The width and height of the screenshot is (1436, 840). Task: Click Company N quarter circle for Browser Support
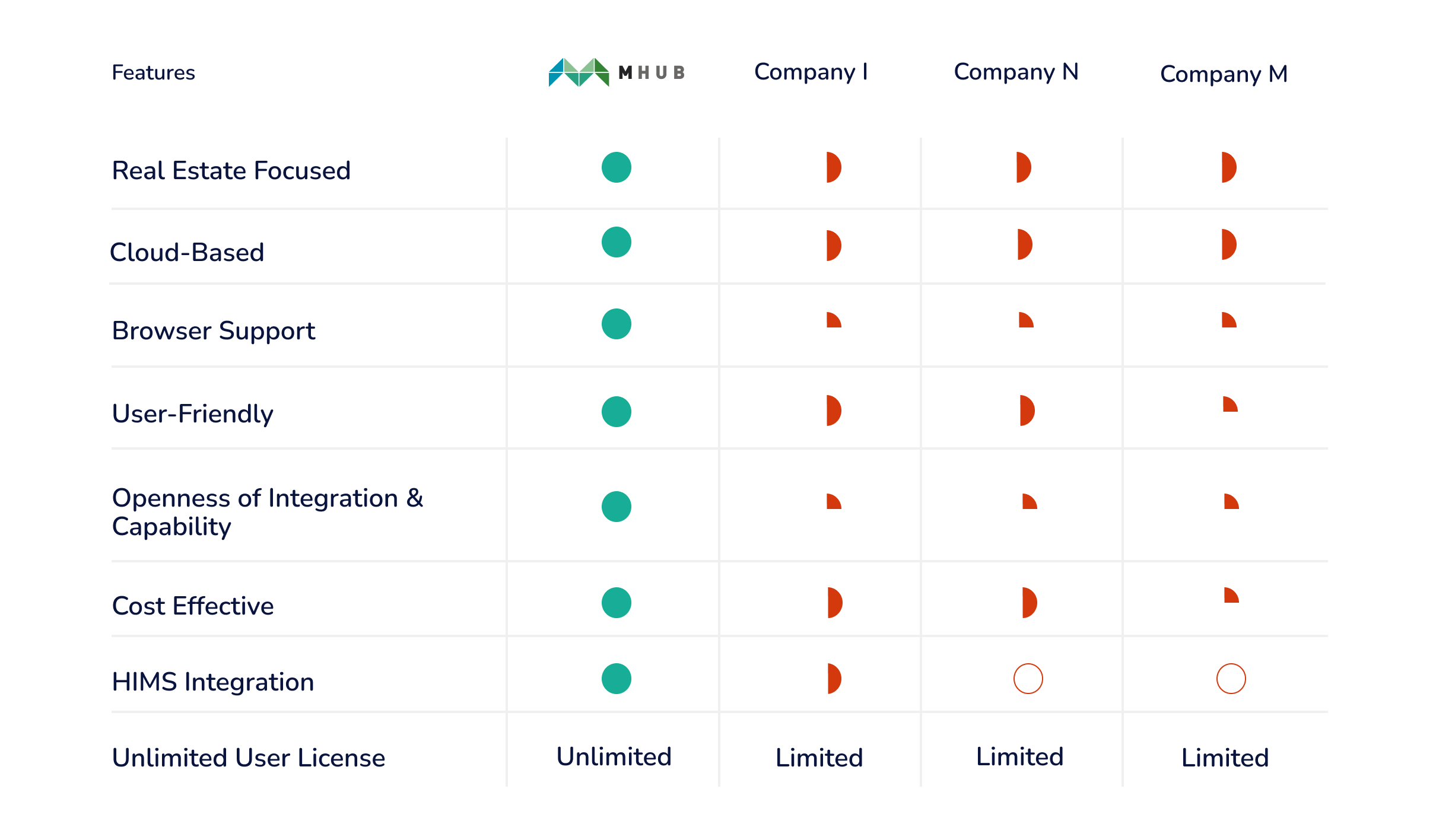1025,320
